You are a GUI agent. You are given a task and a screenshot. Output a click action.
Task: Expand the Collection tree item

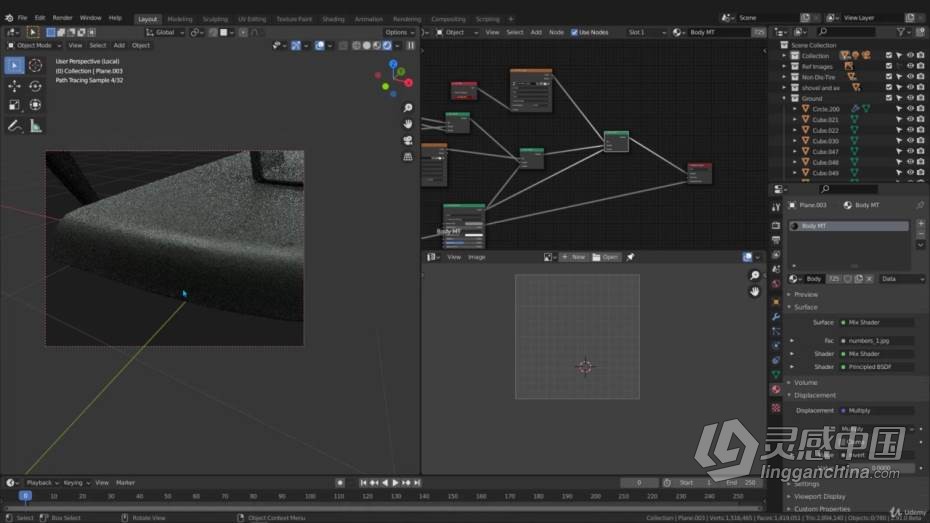[x=784, y=55]
